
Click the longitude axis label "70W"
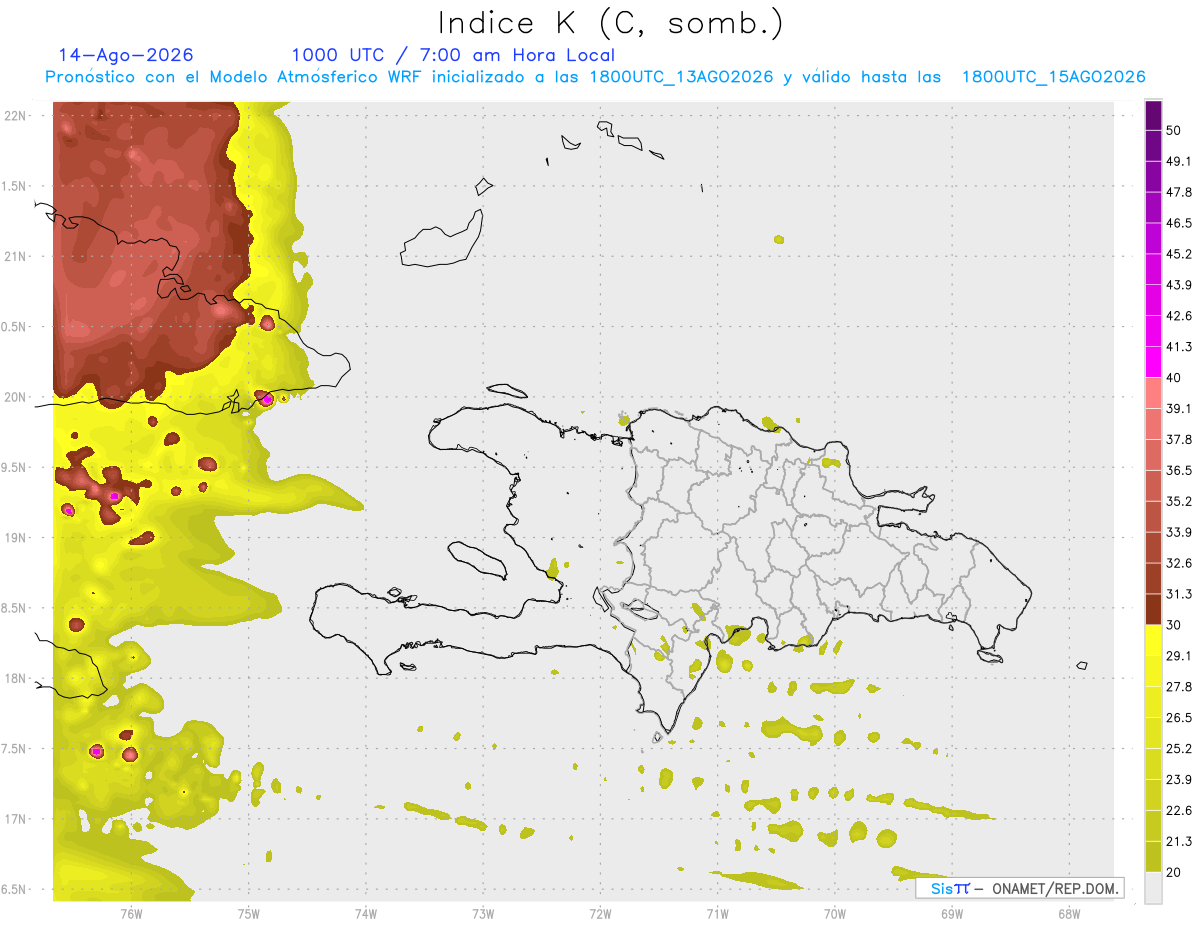[834, 914]
